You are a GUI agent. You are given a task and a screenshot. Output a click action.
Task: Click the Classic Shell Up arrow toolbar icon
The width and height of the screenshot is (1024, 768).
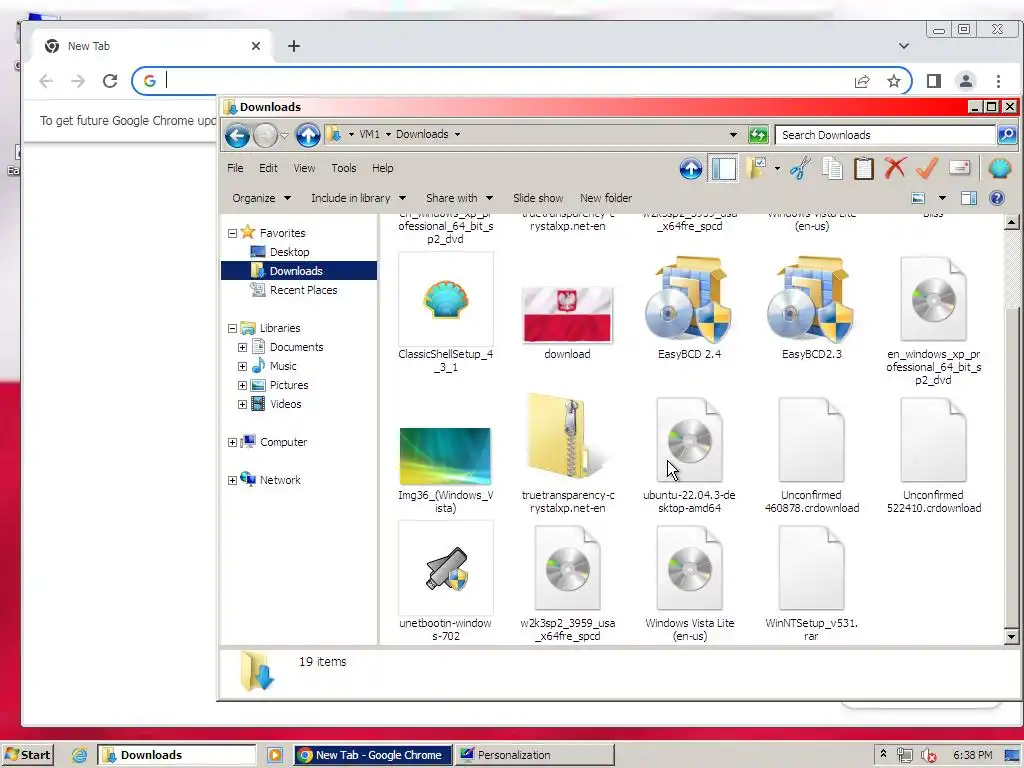click(690, 168)
